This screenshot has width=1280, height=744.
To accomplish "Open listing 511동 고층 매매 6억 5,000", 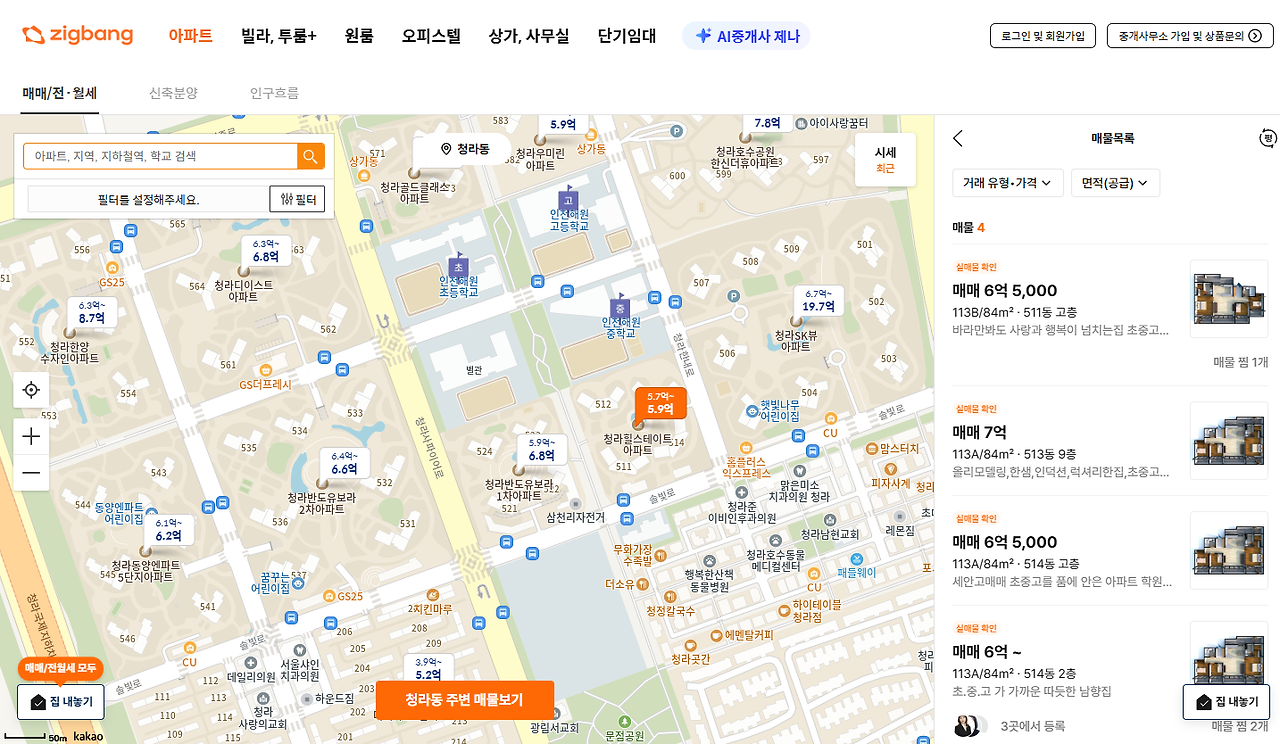I will point(1110,313).
